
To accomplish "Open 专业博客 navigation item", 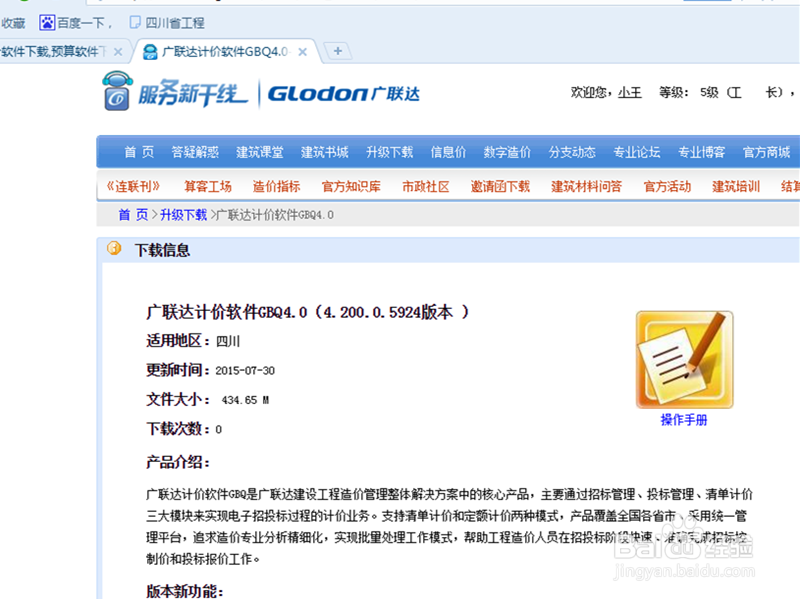I will 702,152.
